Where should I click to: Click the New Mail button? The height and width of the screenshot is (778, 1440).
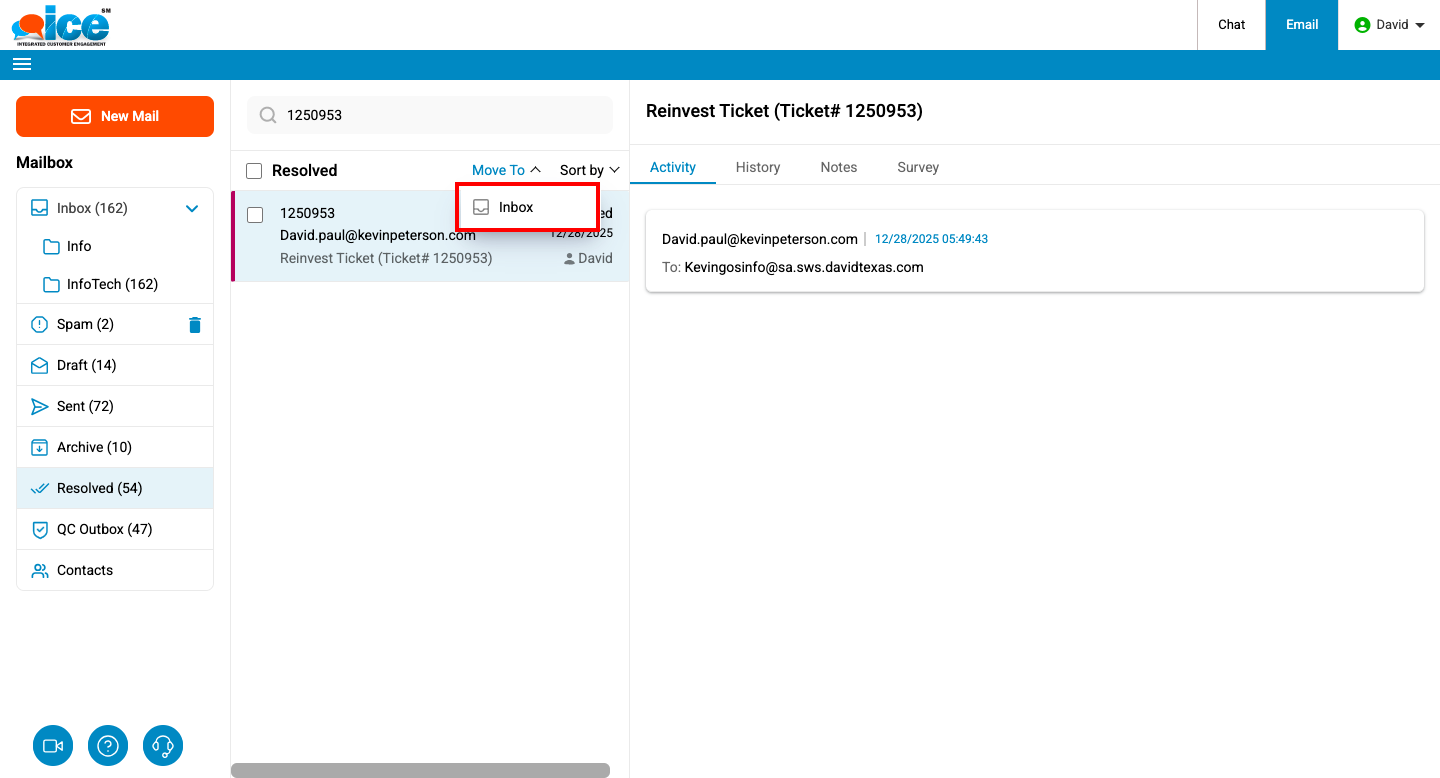[115, 116]
